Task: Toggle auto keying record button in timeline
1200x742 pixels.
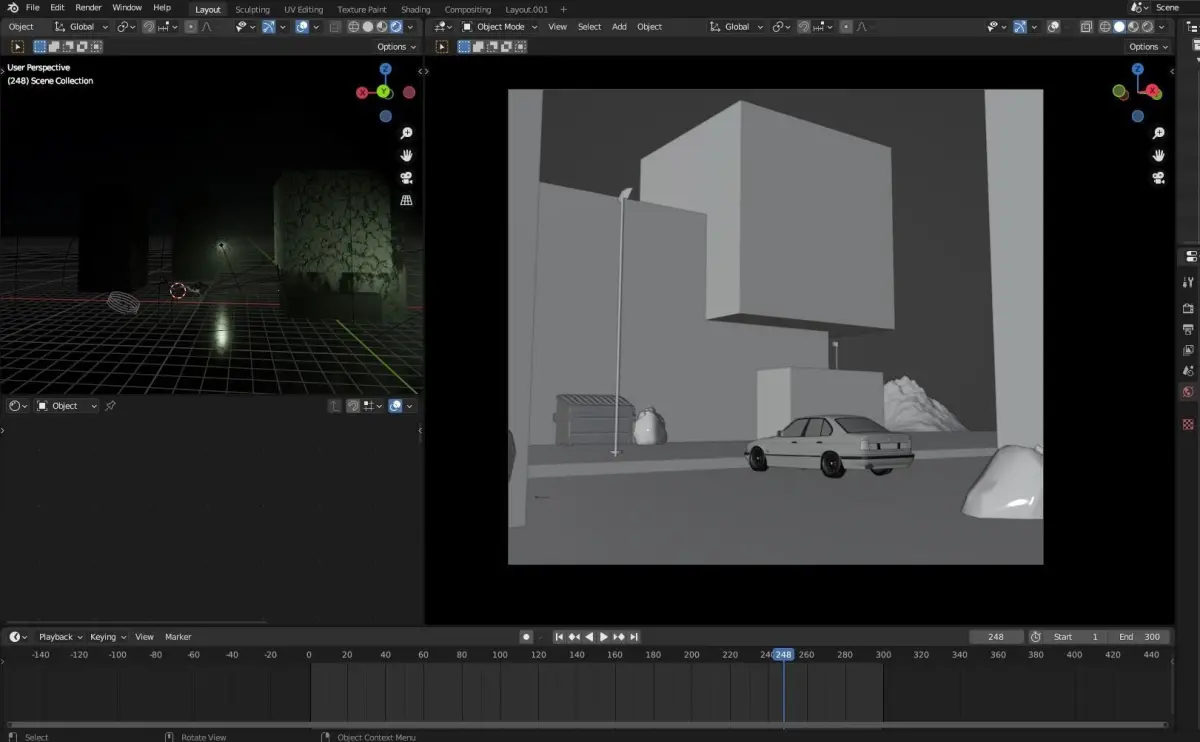Action: pos(526,637)
